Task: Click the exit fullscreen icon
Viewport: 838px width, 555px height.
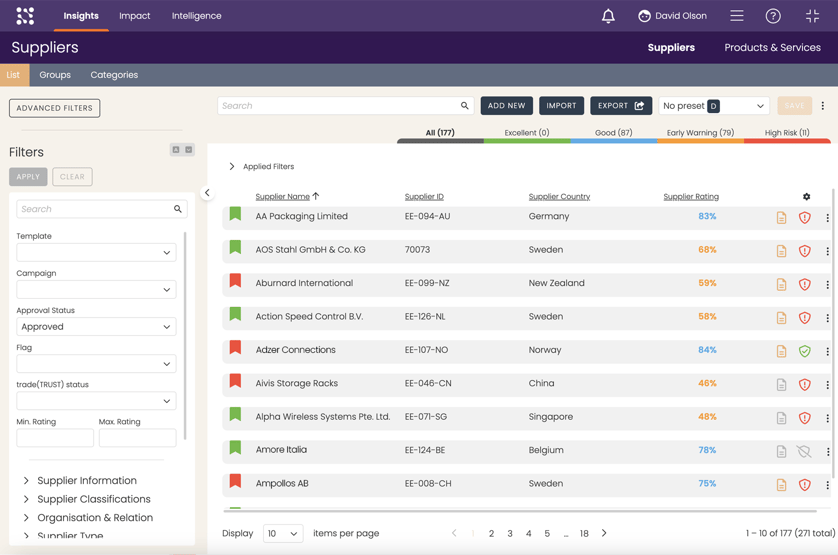Action: pyautogui.click(x=812, y=16)
